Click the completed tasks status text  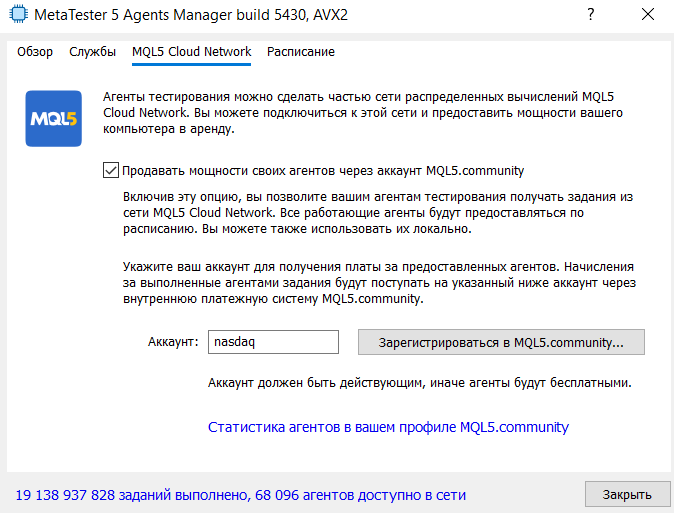coord(241,495)
